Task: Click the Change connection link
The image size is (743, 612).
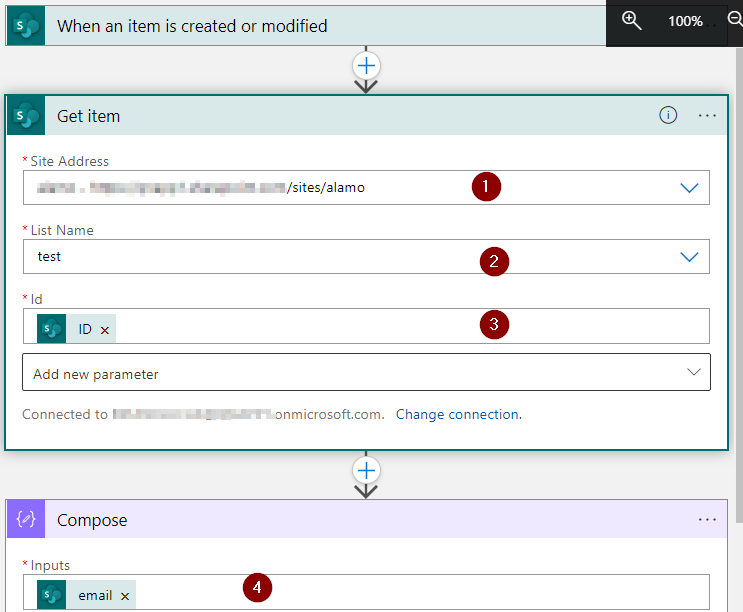Action: pos(459,414)
